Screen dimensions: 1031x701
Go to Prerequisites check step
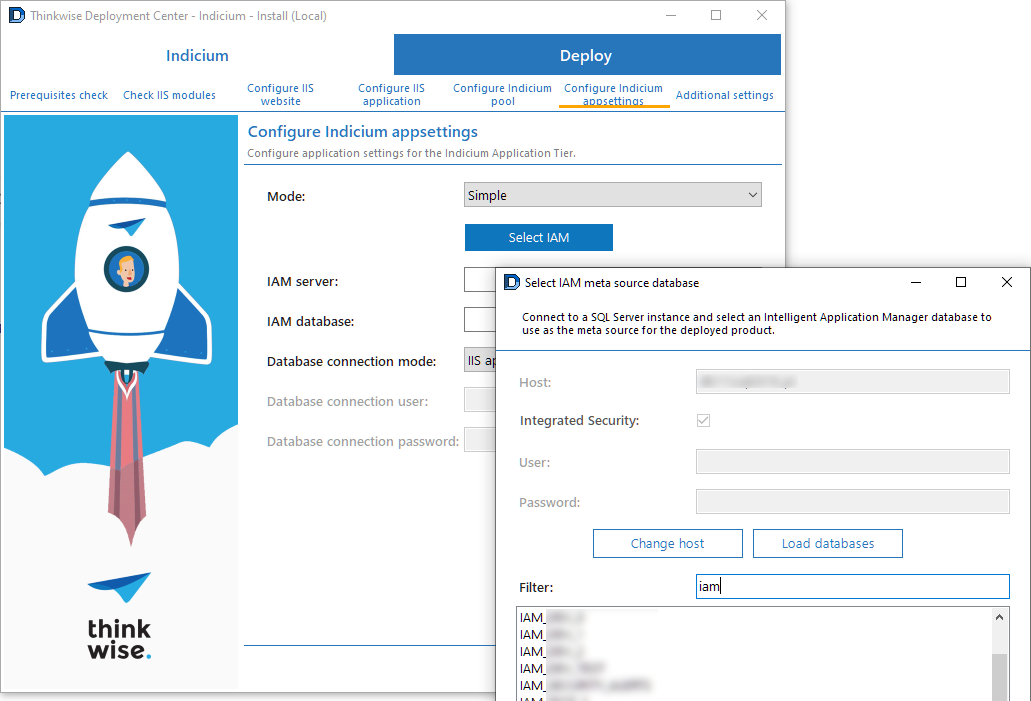click(x=59, y=95)
